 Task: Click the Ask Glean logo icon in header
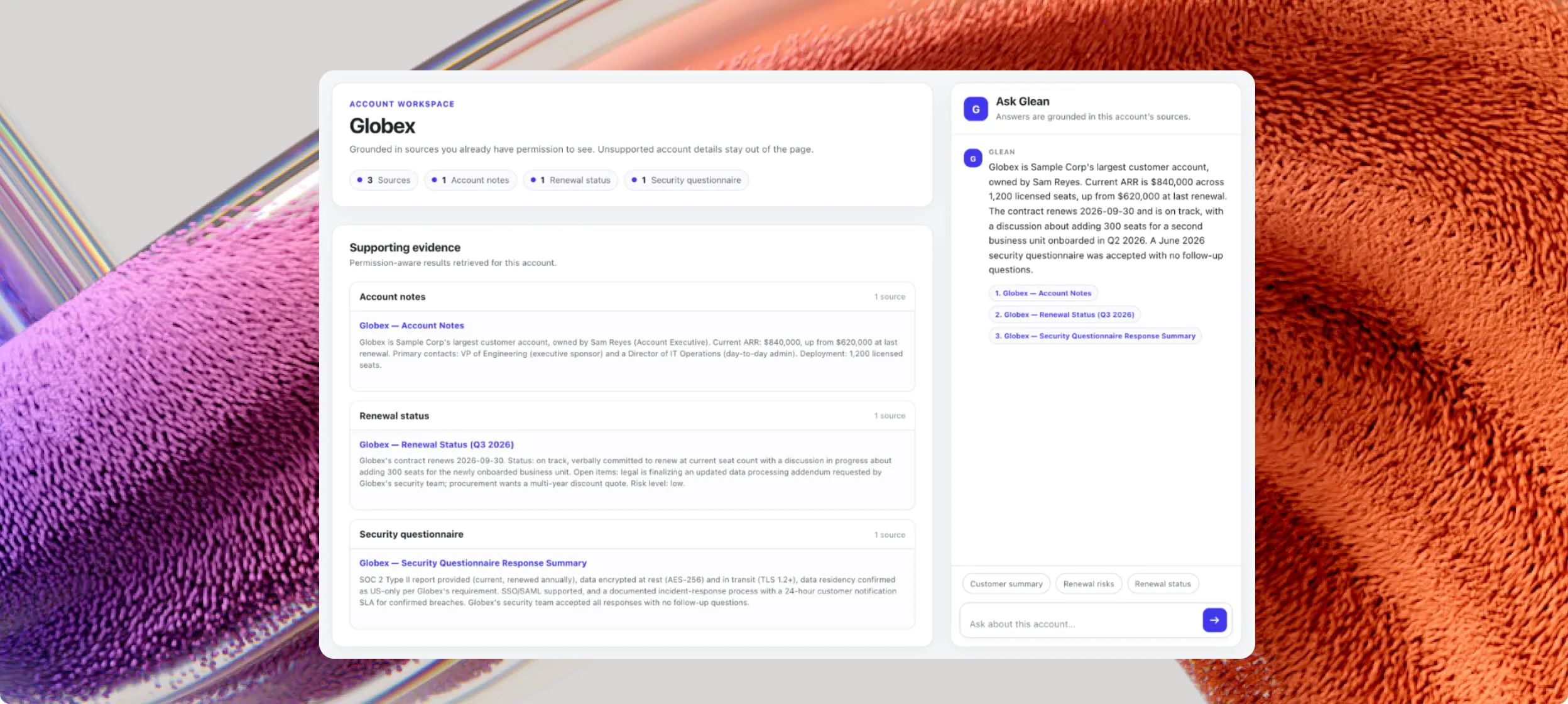click(x=976, y=109)
